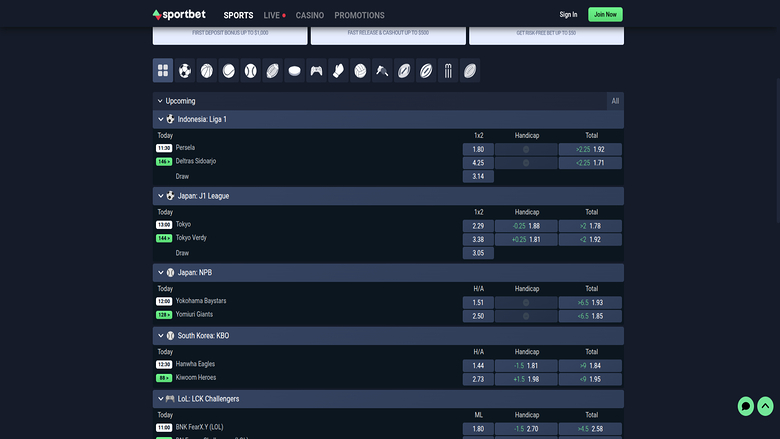
Task: Open 146 more markets for Persela match
Action: [x=164, y=162]
